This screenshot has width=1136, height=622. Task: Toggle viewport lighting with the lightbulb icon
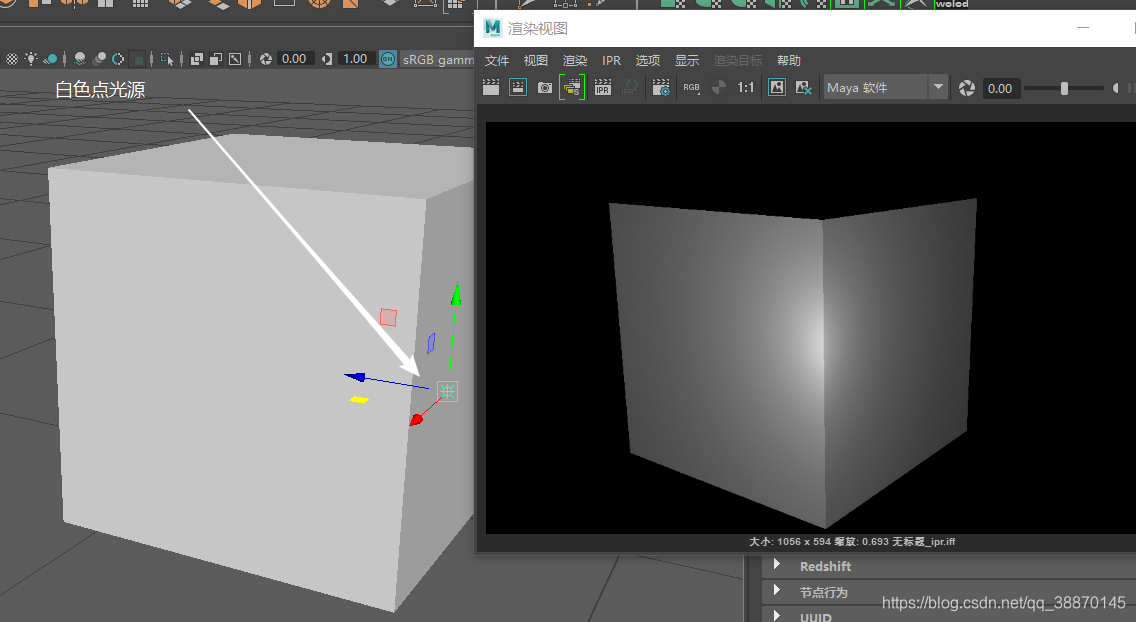pos(32,59)
